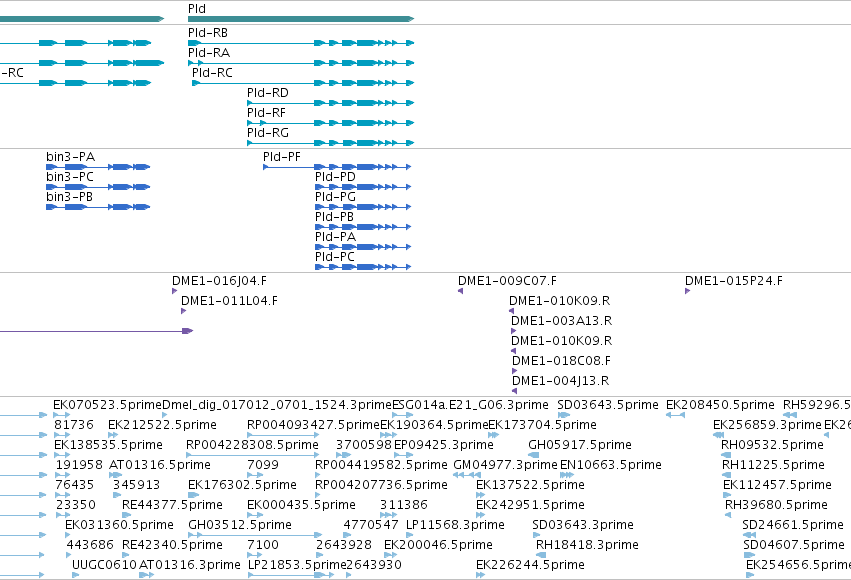Select the Pld-RA transcript label
Screen dimensions: 851x580
click(209, 53)
